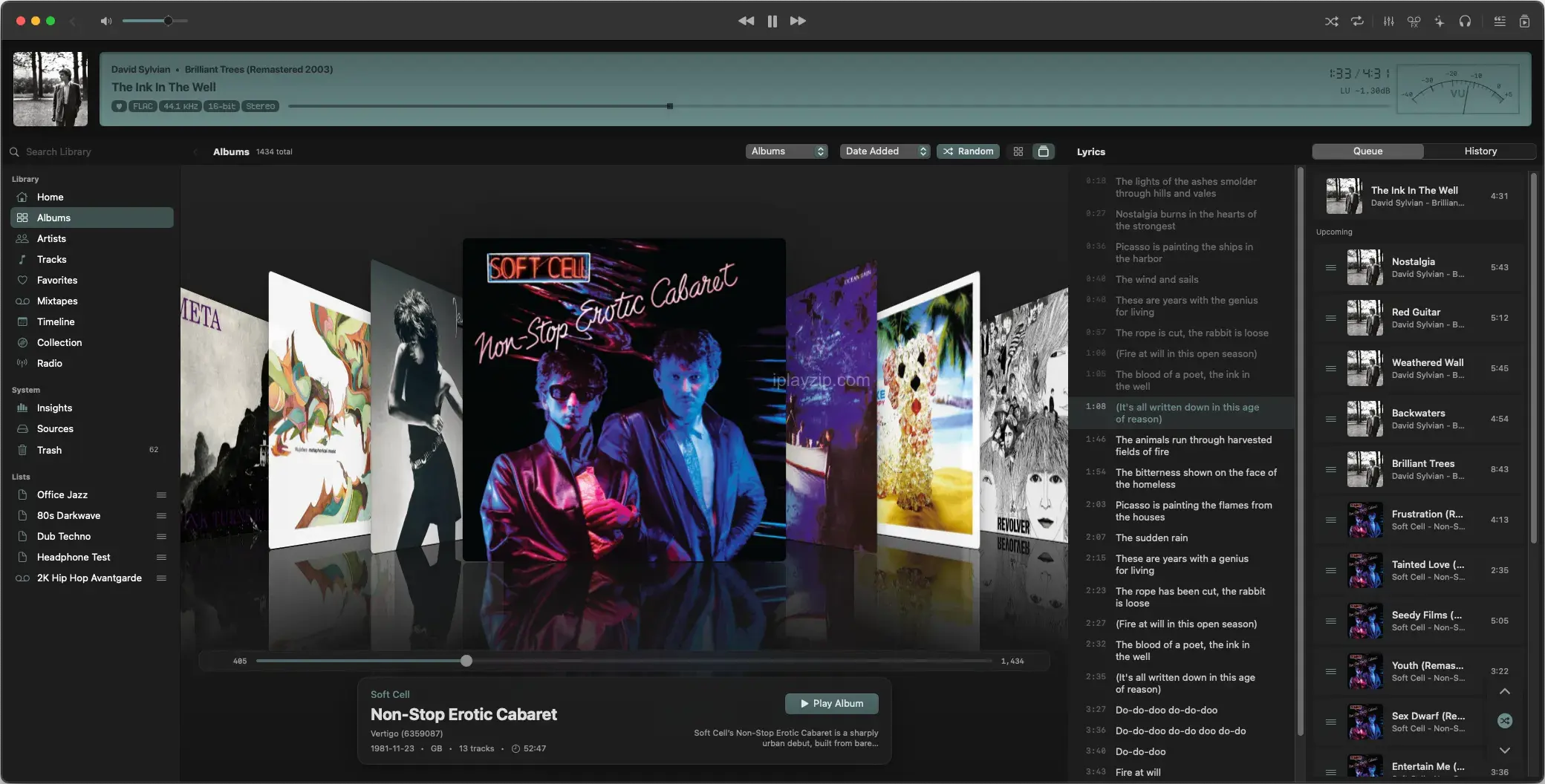Image resolution: width=1545 pixels, height=784 pixels.
Task: Open the 80s Darkwave list
Action: (x=92, y=515)
